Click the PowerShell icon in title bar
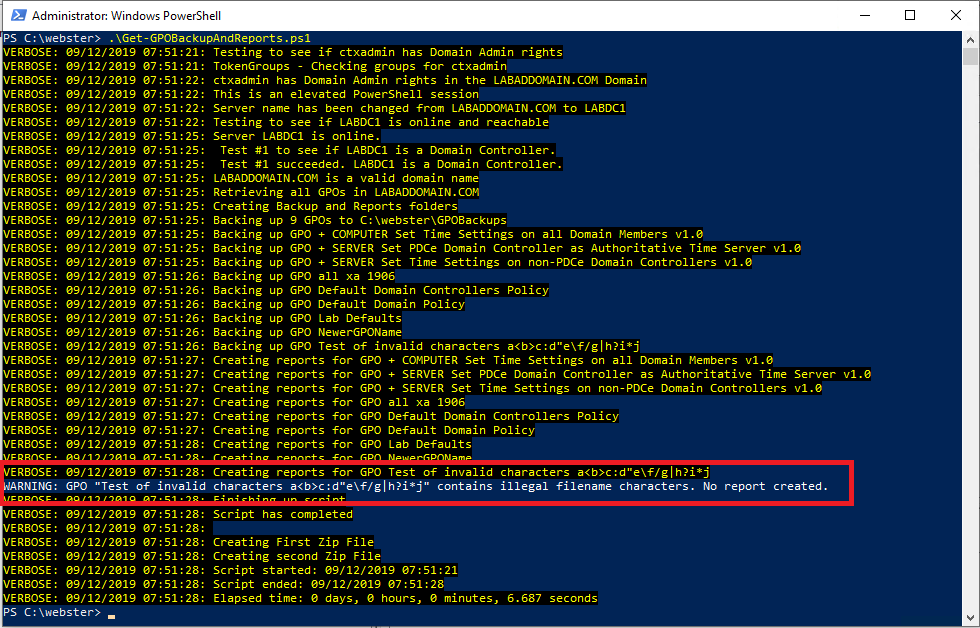Image resolution: width=980 pixels, height=628 pixels. (x=15, y=16)
